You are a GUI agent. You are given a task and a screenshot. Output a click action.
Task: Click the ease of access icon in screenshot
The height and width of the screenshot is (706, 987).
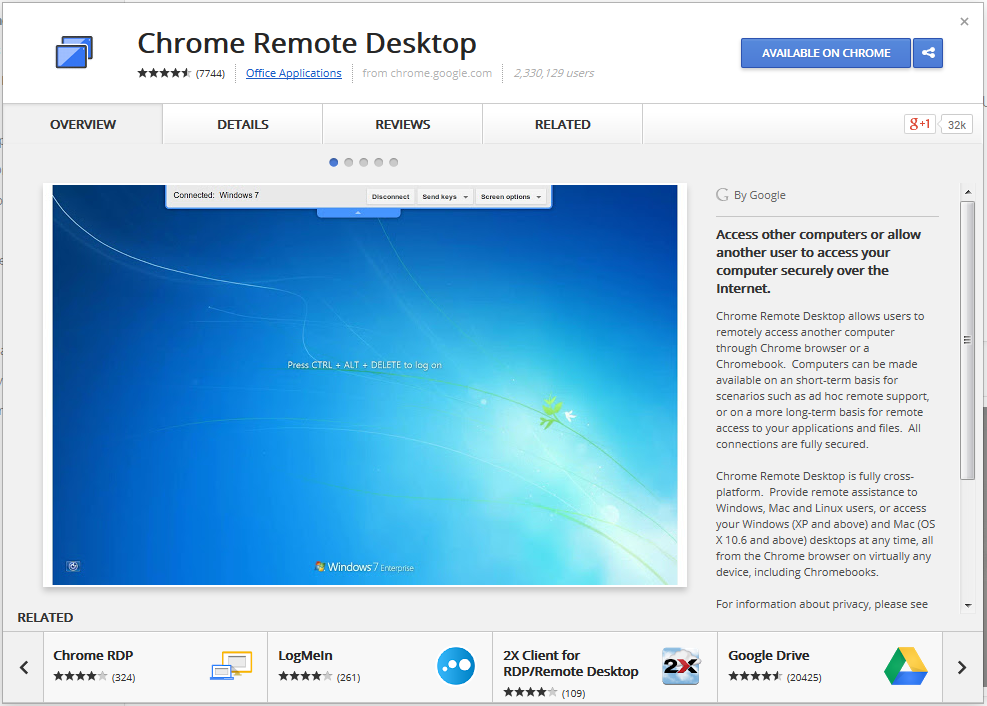tap(73, 566)
